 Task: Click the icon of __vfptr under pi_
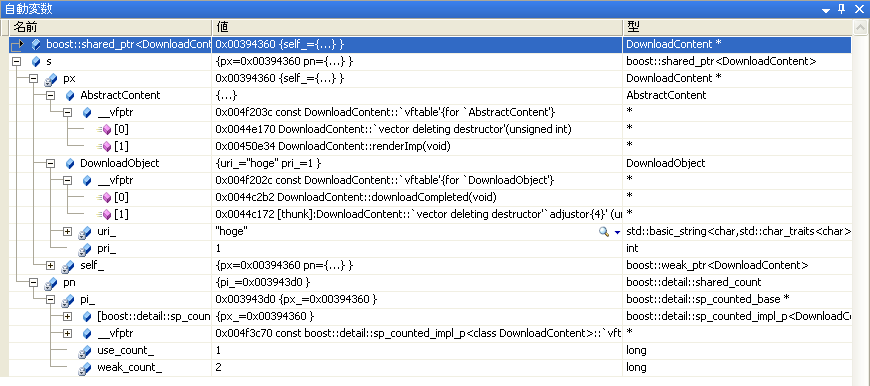click(x=87, y=333)
